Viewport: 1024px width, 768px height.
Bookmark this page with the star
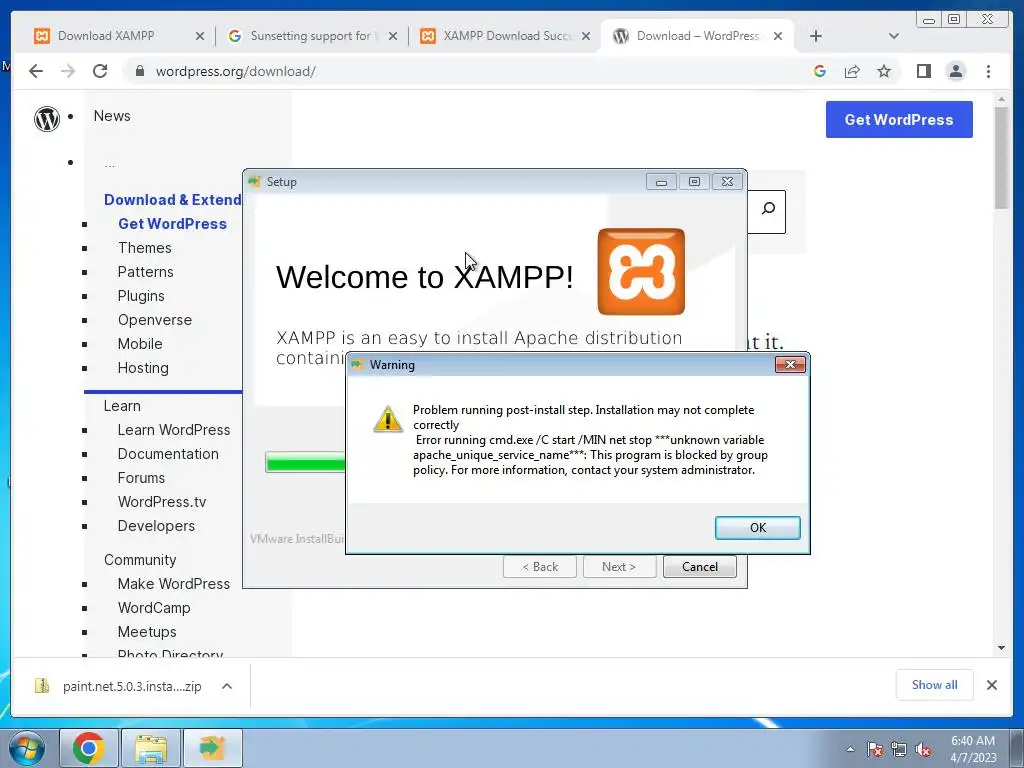click(x=884, y=71)
